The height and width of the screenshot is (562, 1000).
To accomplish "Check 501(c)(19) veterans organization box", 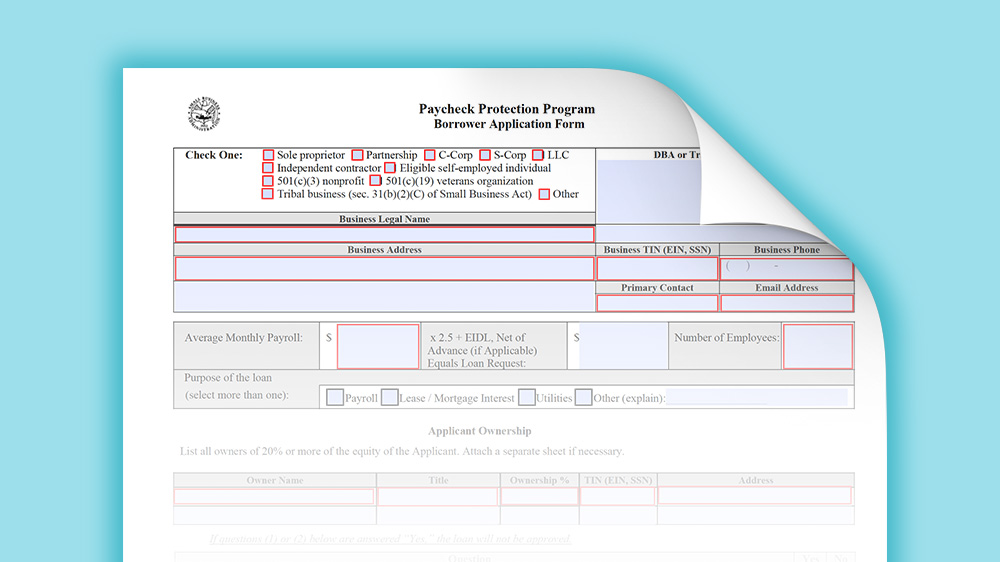I will coord(376,181).
